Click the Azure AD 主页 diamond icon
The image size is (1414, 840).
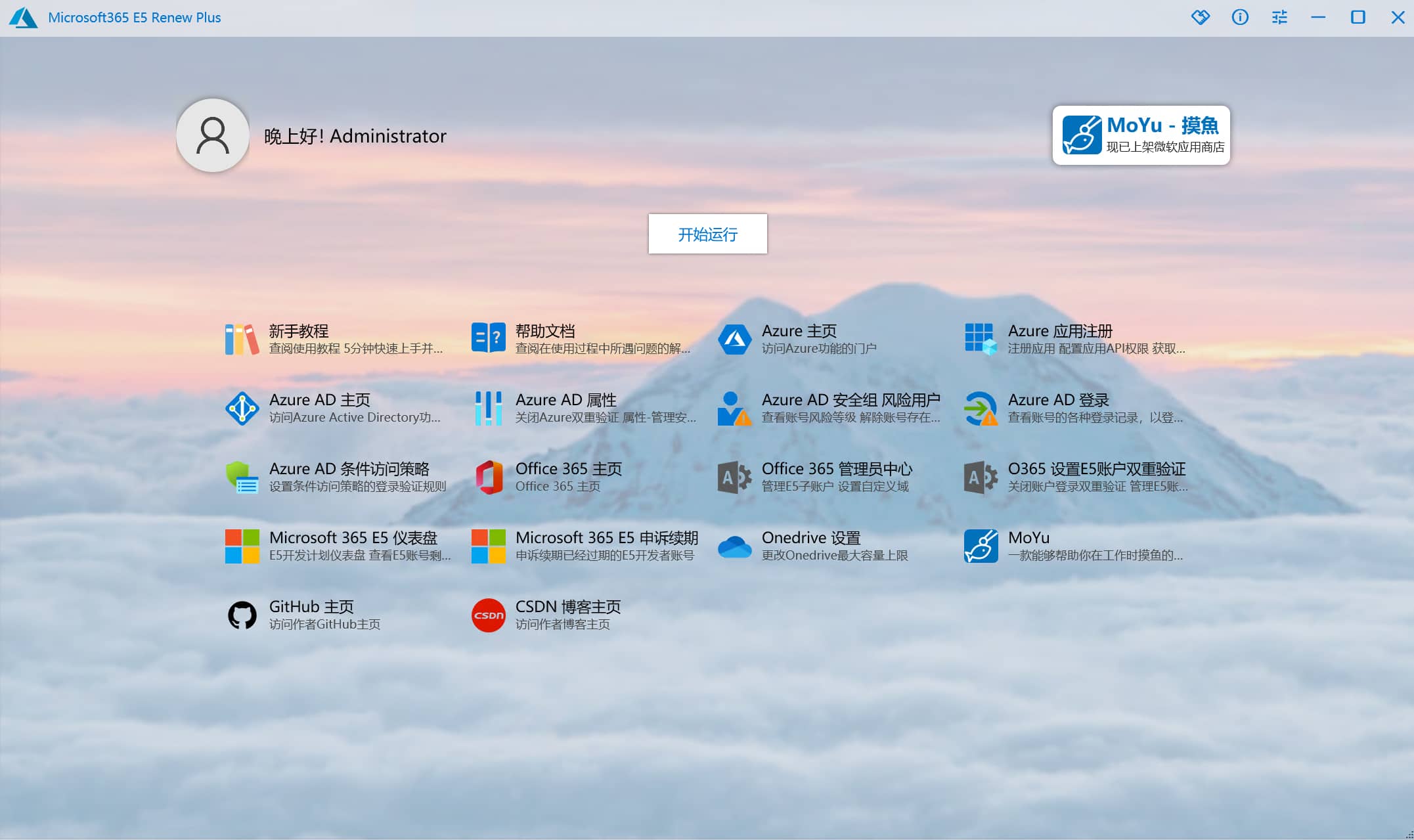pos(242,408)
